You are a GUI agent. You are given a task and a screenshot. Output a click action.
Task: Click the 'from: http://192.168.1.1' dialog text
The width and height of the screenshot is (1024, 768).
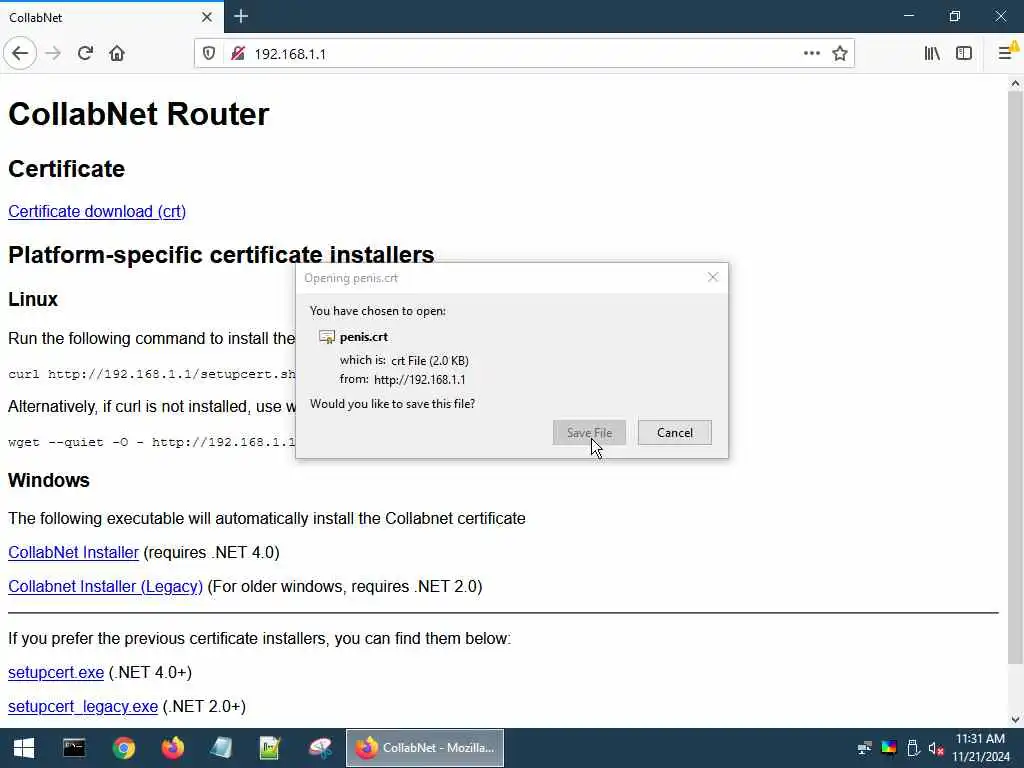click(x=402, y=379)
